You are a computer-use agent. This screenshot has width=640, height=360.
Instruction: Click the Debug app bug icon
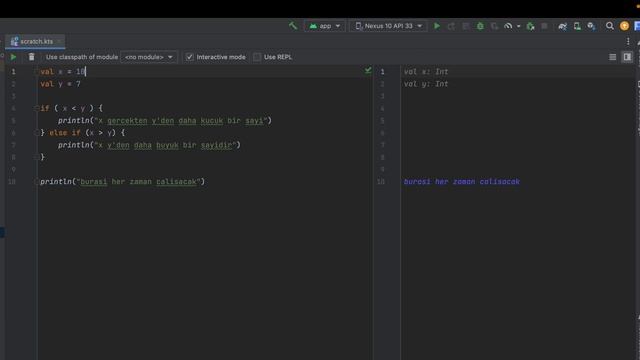click(480, 26)
